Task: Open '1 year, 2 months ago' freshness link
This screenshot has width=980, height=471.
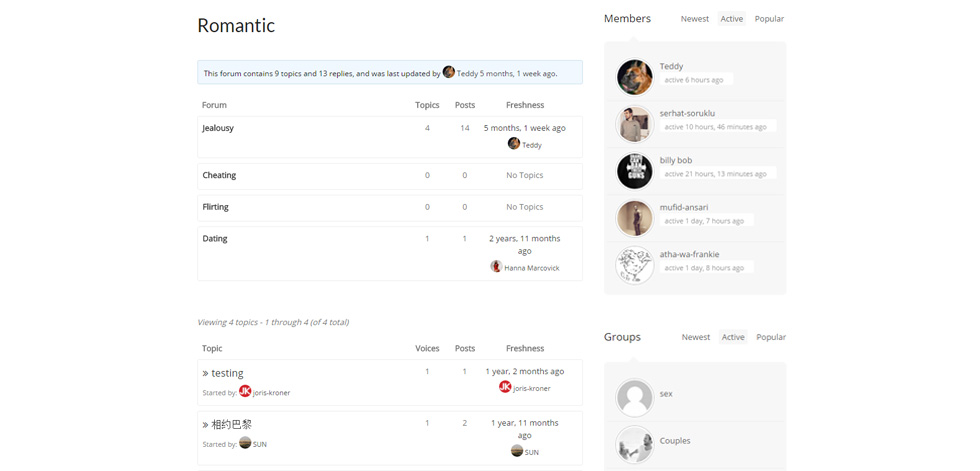Action: pyautogui.click(x=524, y=371)
